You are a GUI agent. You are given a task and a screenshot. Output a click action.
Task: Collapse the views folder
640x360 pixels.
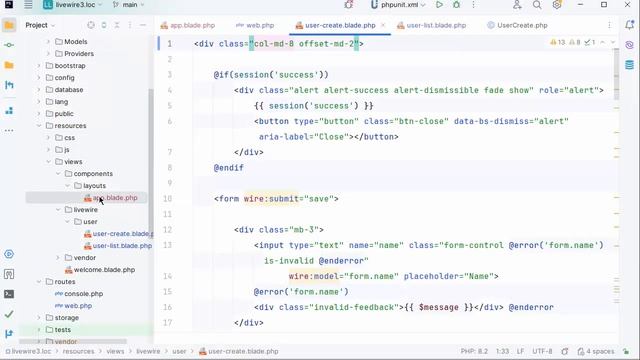click(x=49, y=162)
